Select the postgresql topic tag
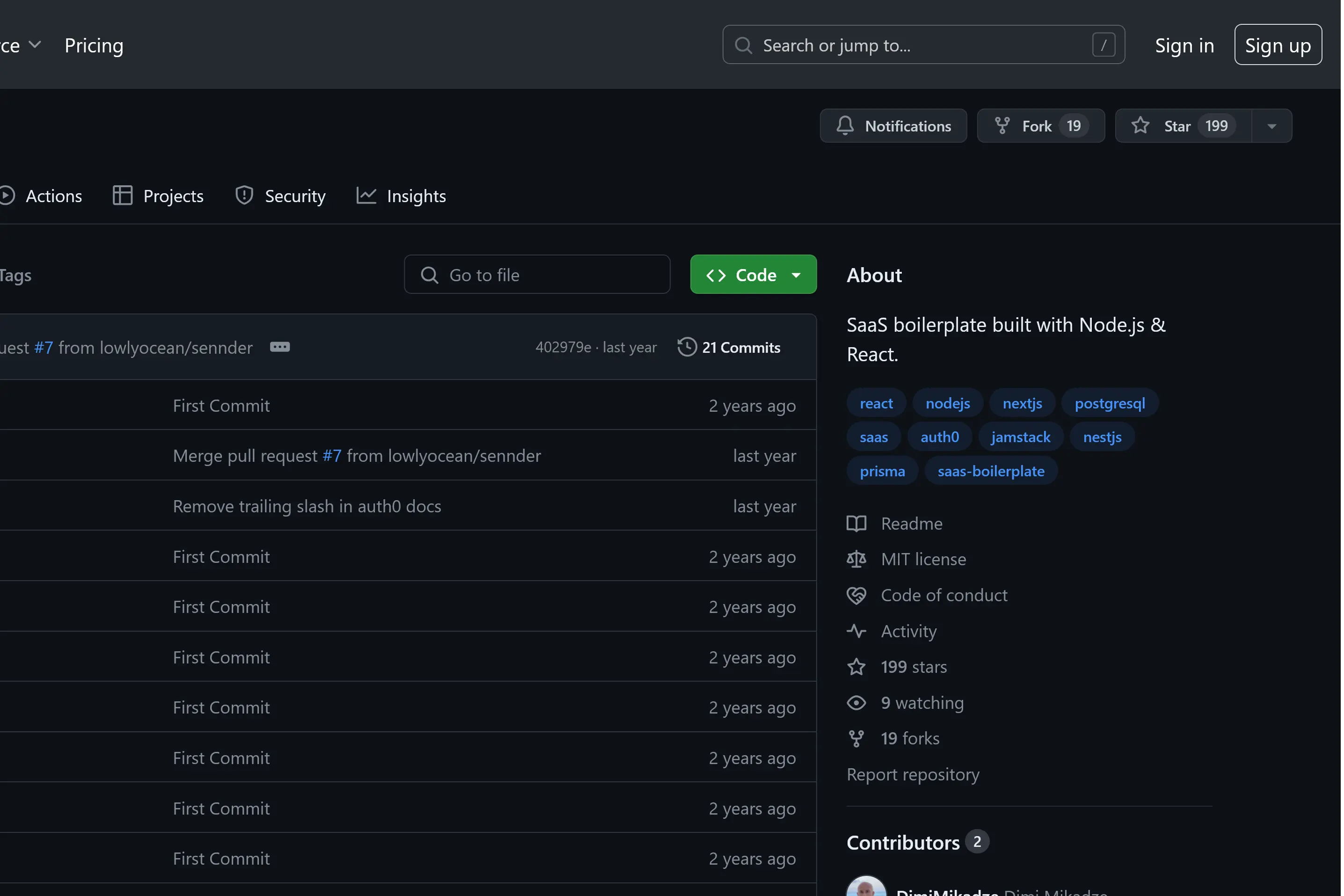This screenshot has width=1344, height=896. [x=1109, y=403]
